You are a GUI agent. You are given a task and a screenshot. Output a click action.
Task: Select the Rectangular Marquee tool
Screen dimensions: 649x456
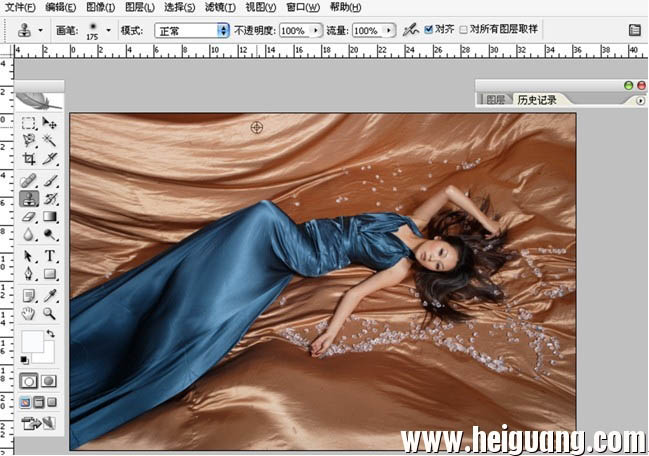pos(29,123)
